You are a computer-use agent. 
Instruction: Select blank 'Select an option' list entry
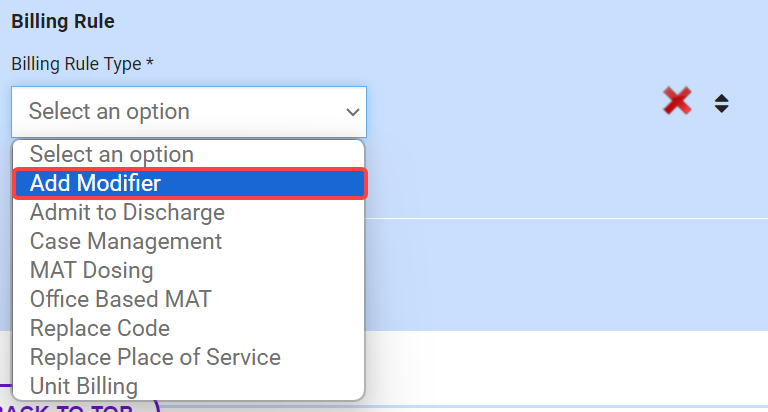pyautogui.click(x=112, y=155)
